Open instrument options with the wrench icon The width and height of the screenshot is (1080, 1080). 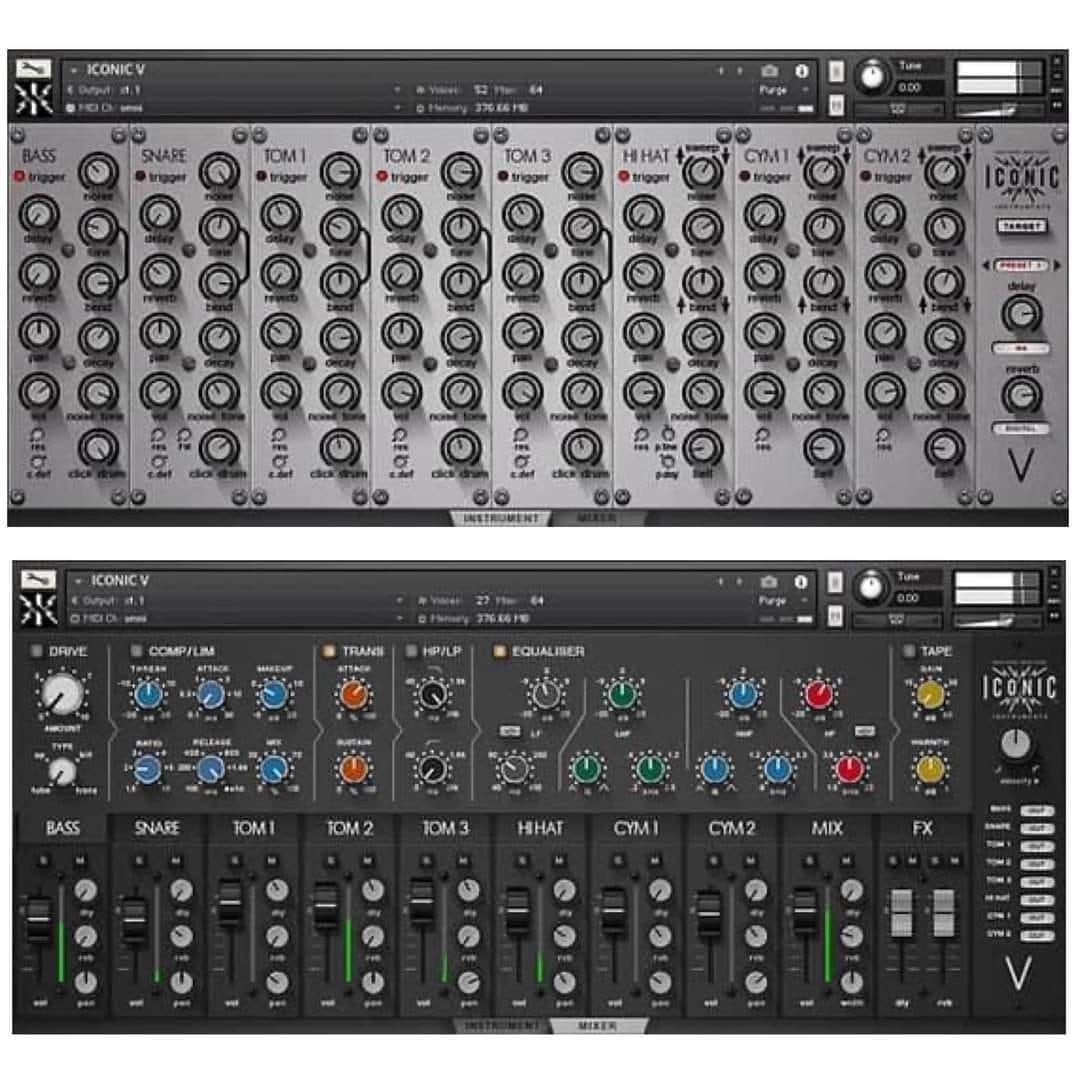[34, 67]
